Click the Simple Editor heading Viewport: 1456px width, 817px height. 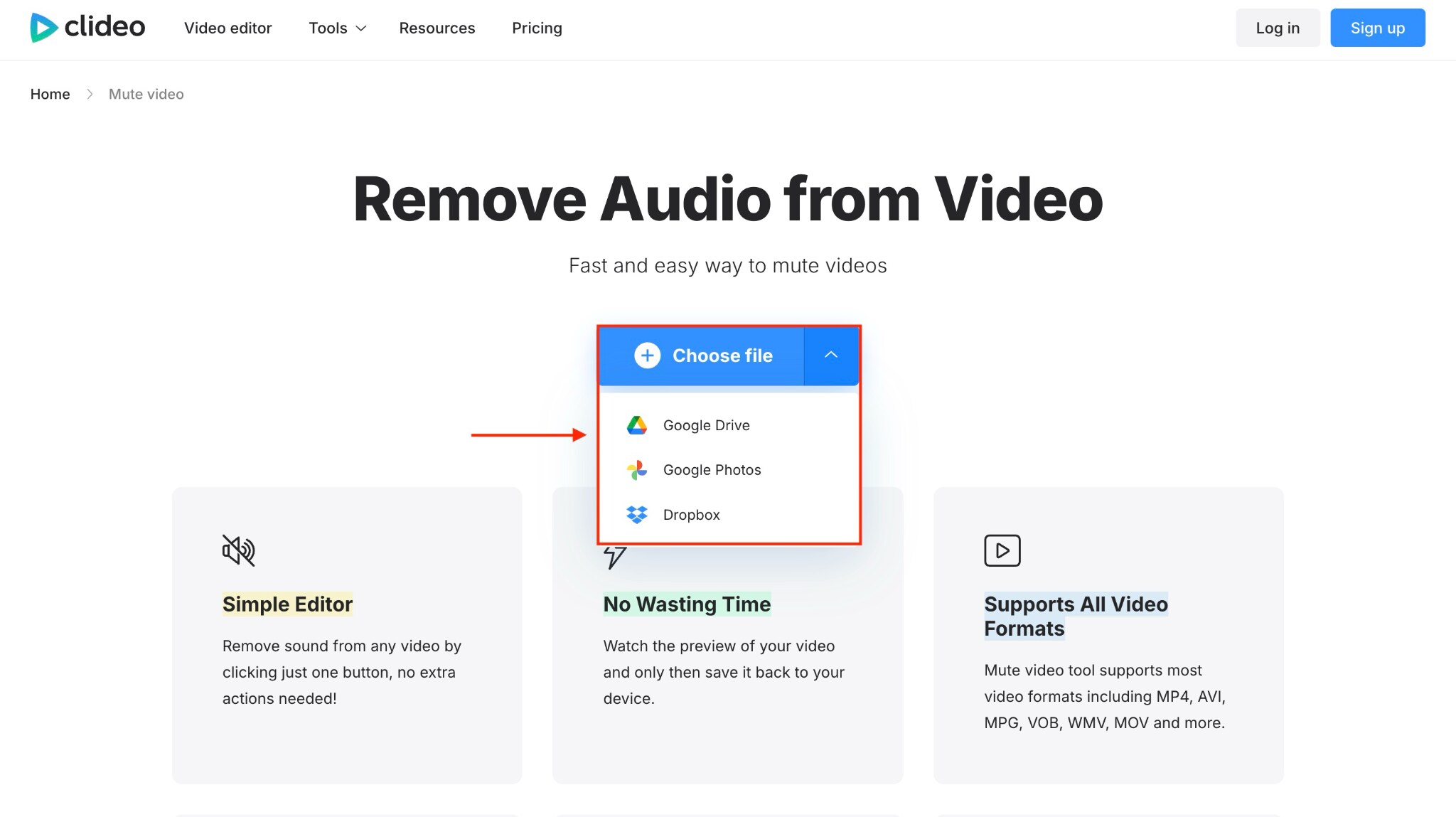pos(287,604)
